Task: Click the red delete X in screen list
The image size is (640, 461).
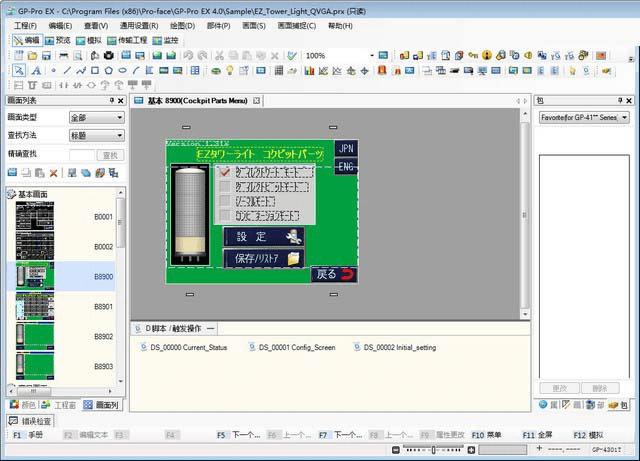Action: point(54,173)
